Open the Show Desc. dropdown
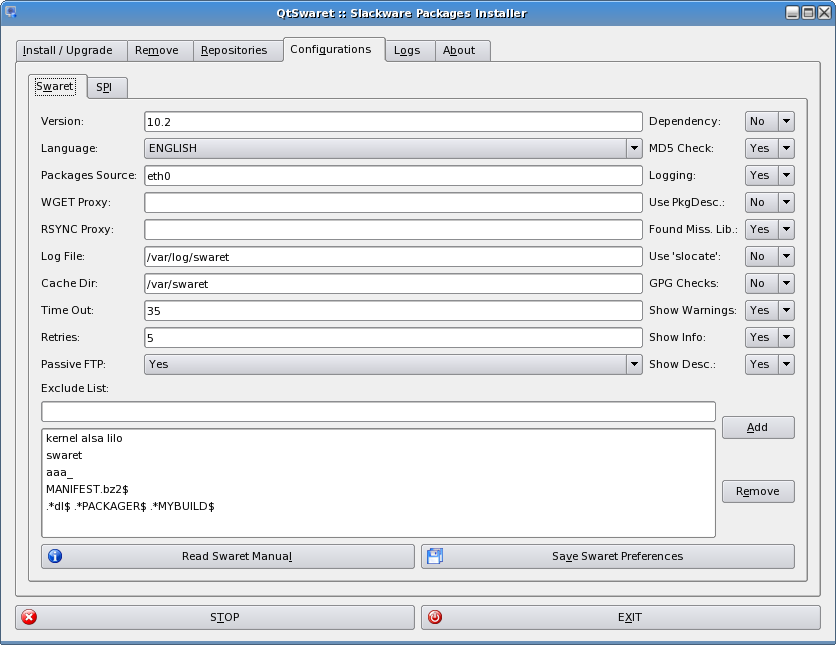Viewport: 836px width, 645px height. (x=769, y=364)
